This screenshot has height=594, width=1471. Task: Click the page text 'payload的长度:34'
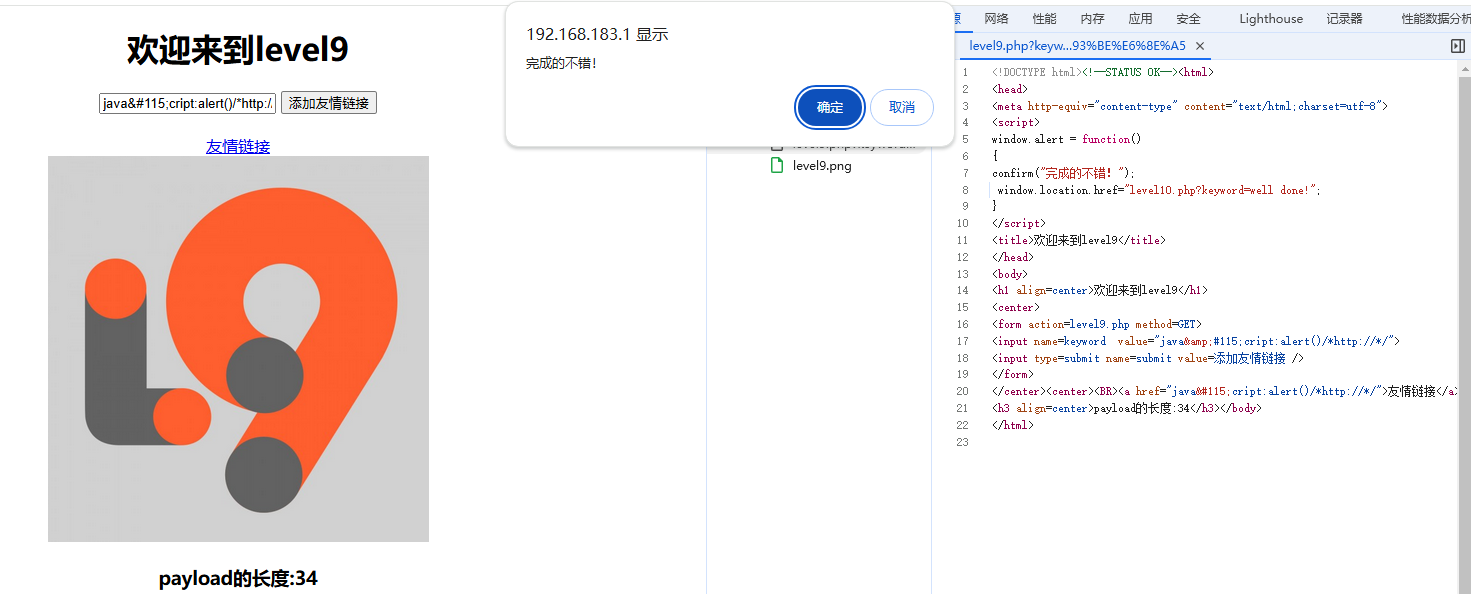point(238,578)
